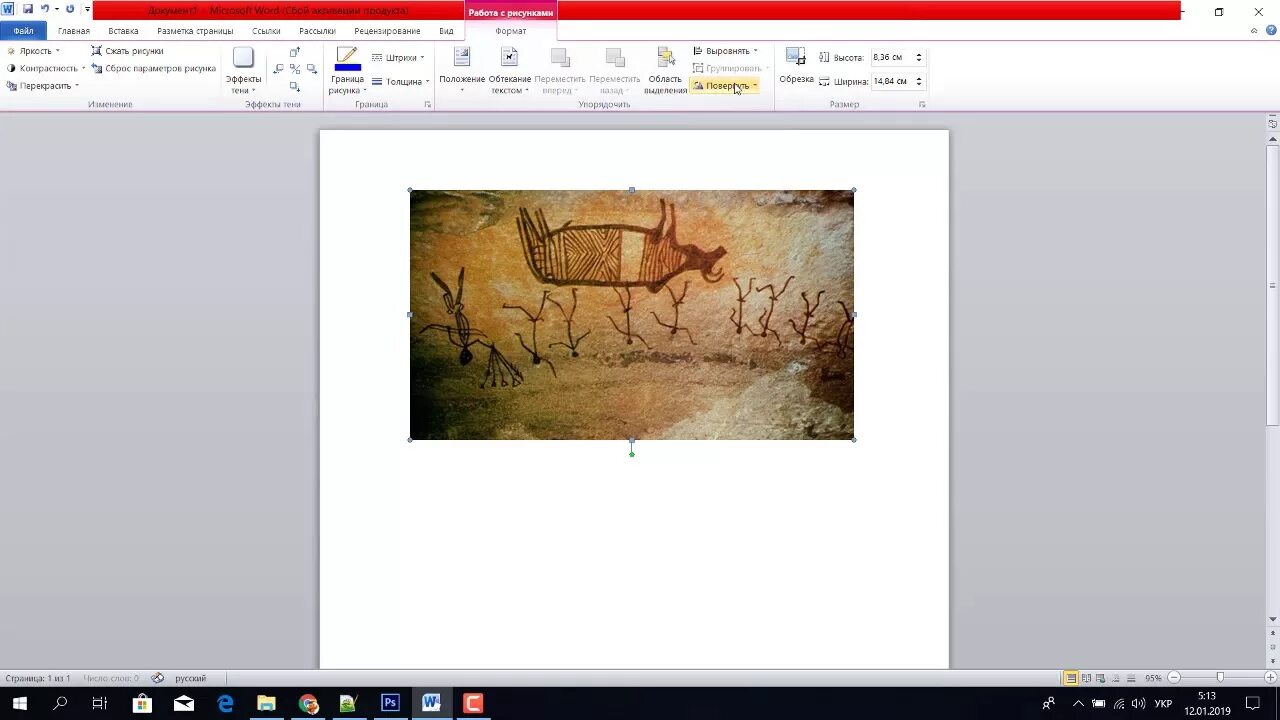Open the Customize Quick Access Toolbar arrow
The width and height of the screenshot is (1280, 720).
click(x=87, y=9)
